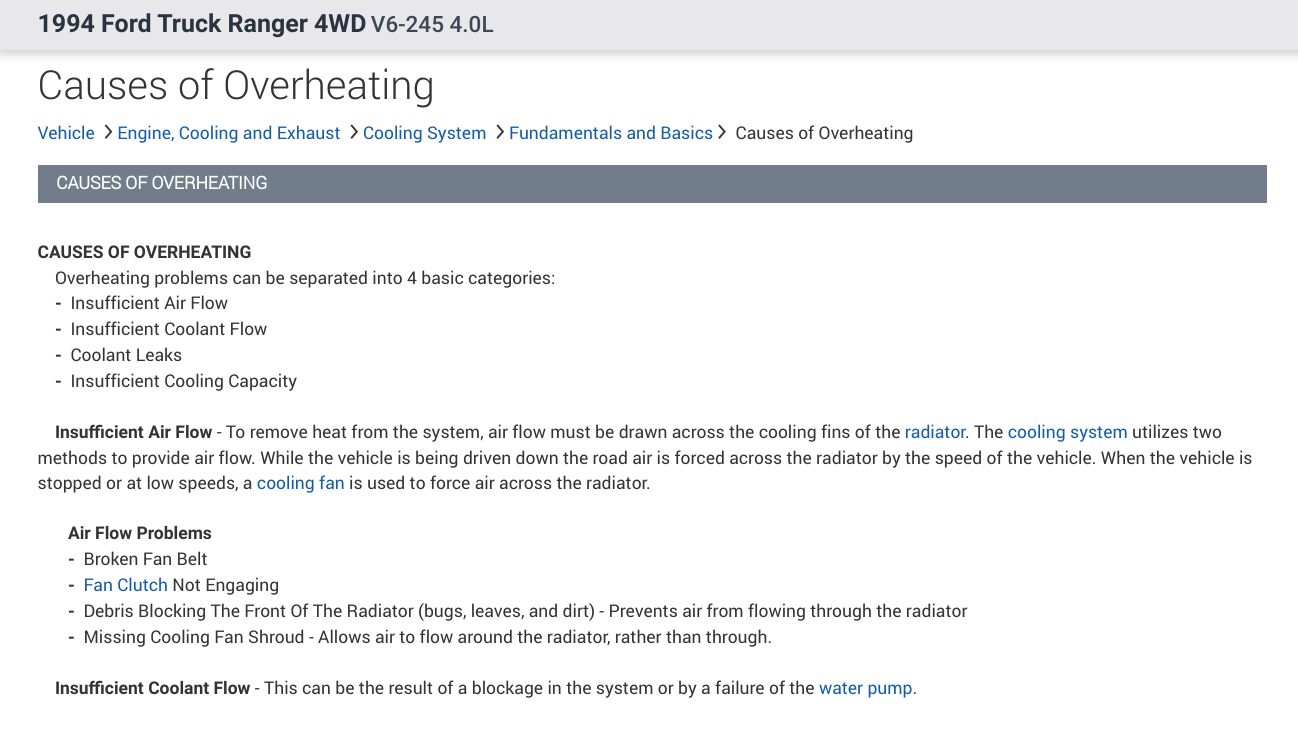The image size is (1298, 746).
Task: Click chevron after Engine, Cooling and Exhaust
Action: click(x=353, y=132)
